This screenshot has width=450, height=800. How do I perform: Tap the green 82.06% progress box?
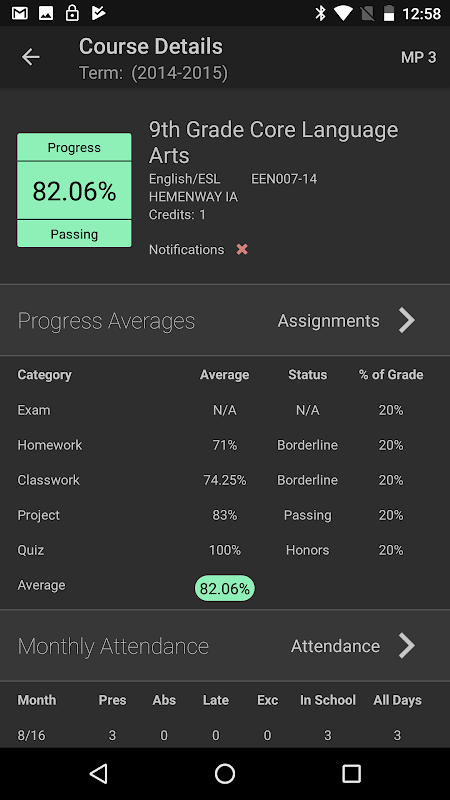tap(74, 190)
